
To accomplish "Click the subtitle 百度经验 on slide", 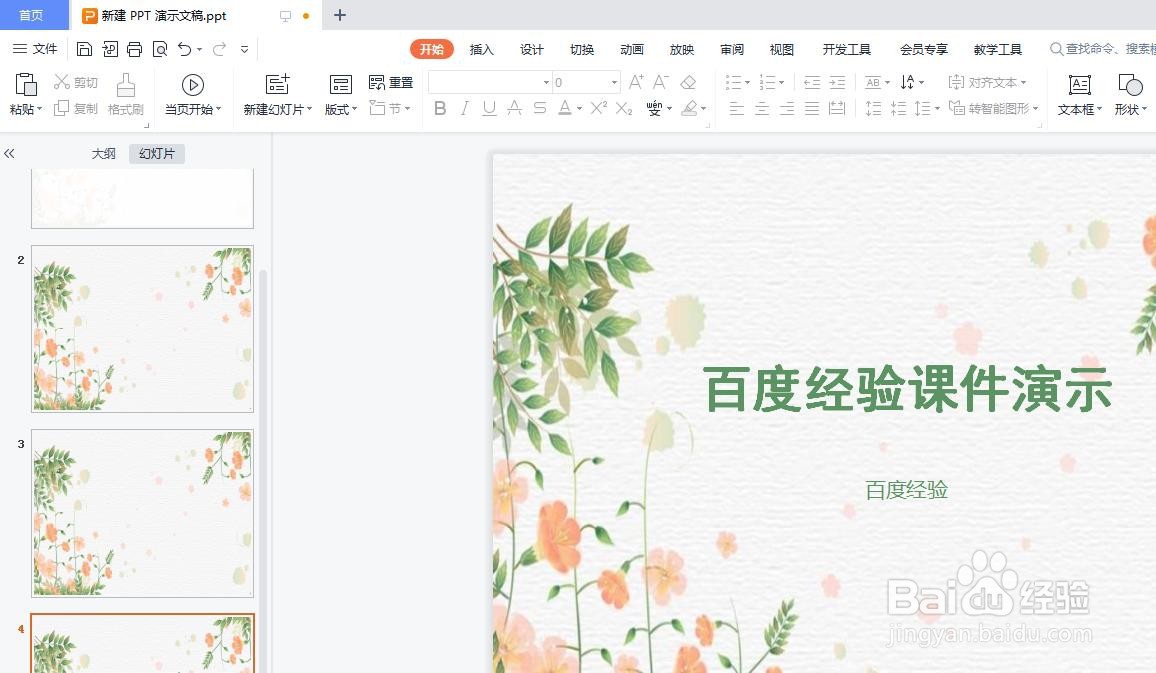I will point(906,489).
